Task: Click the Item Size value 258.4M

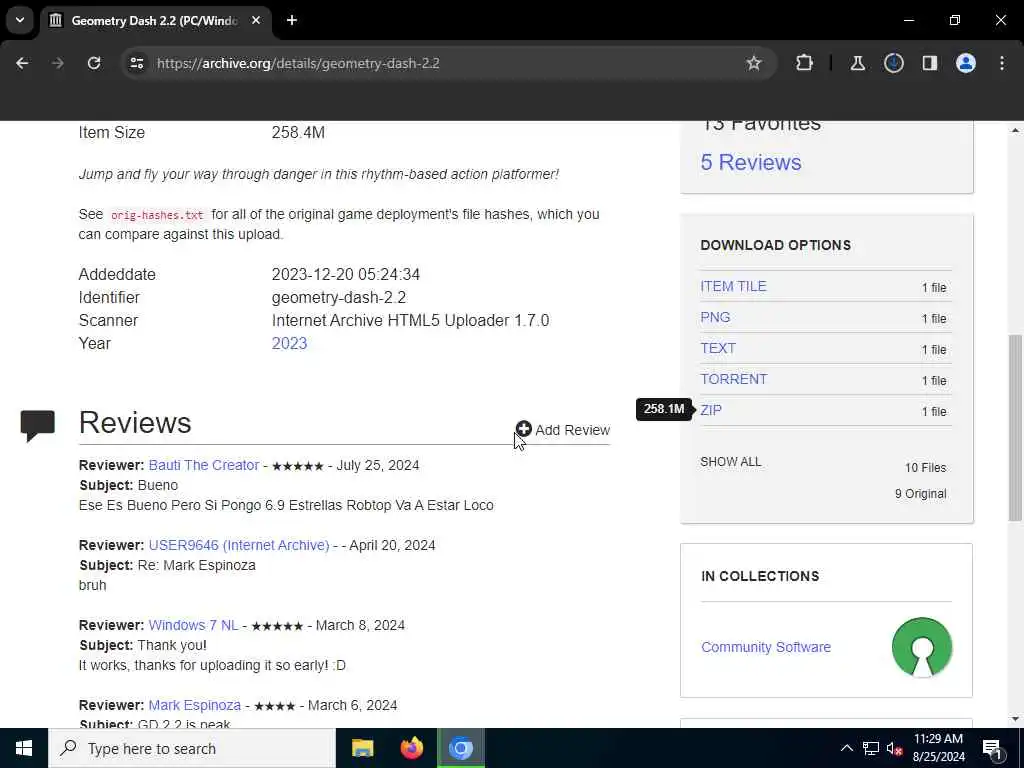Action: click(x=298, y=133)
